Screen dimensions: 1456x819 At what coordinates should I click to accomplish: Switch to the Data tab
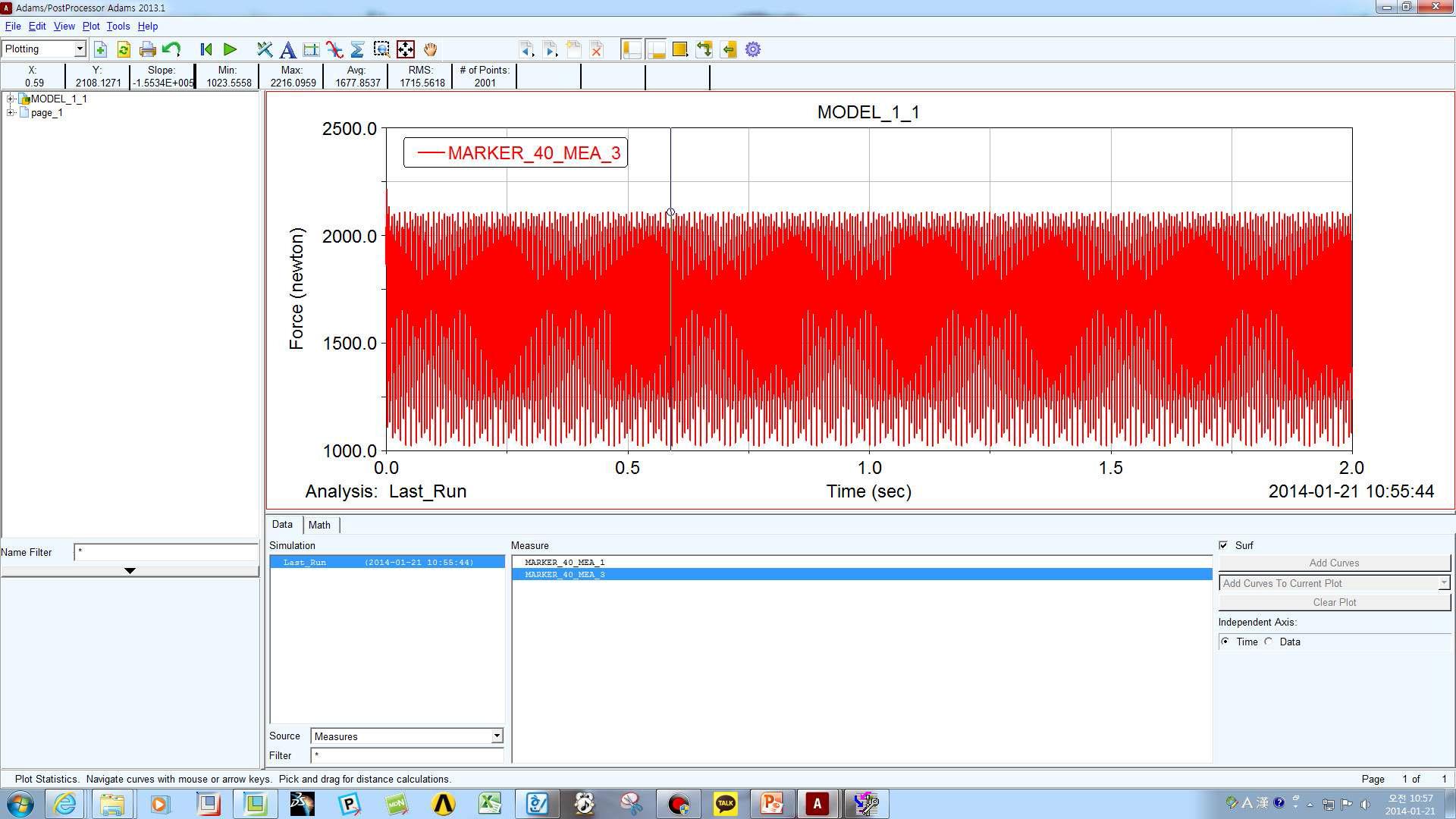pos(282,525)
